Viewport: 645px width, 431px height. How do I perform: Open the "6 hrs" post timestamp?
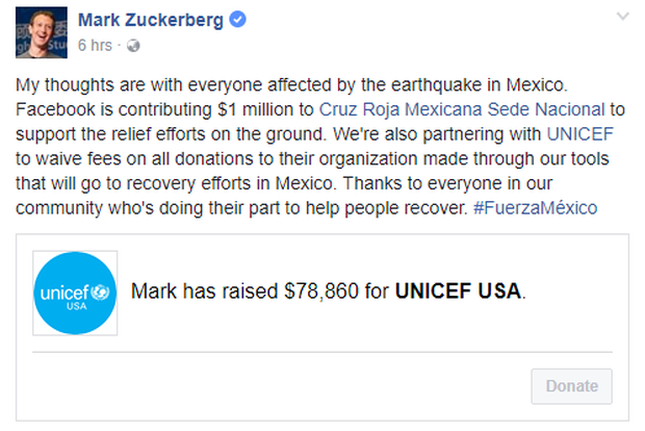pos(94,46)
